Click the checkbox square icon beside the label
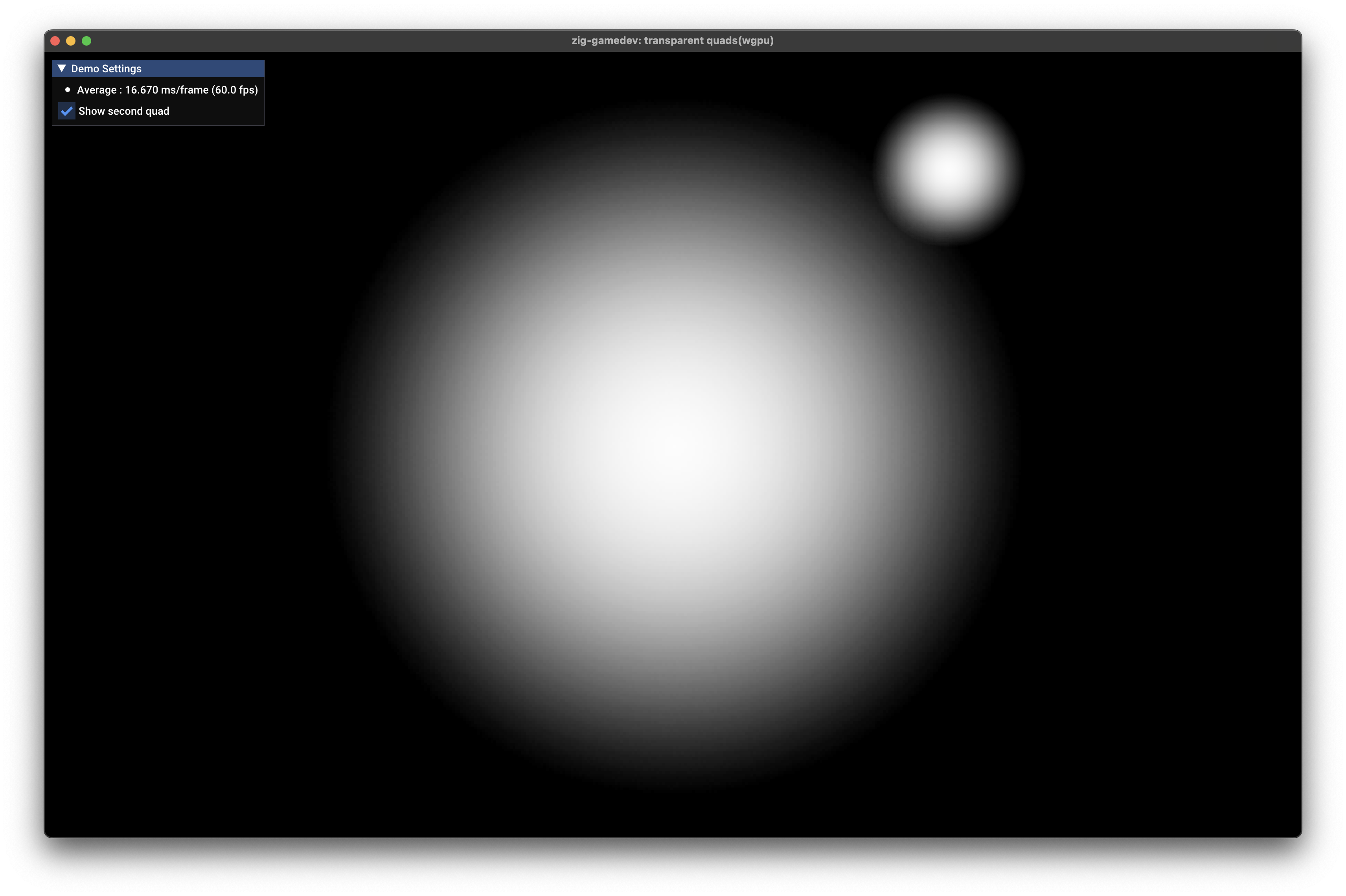The height and width of the screenshot is (896, 1346). click(x=66, y=111)
